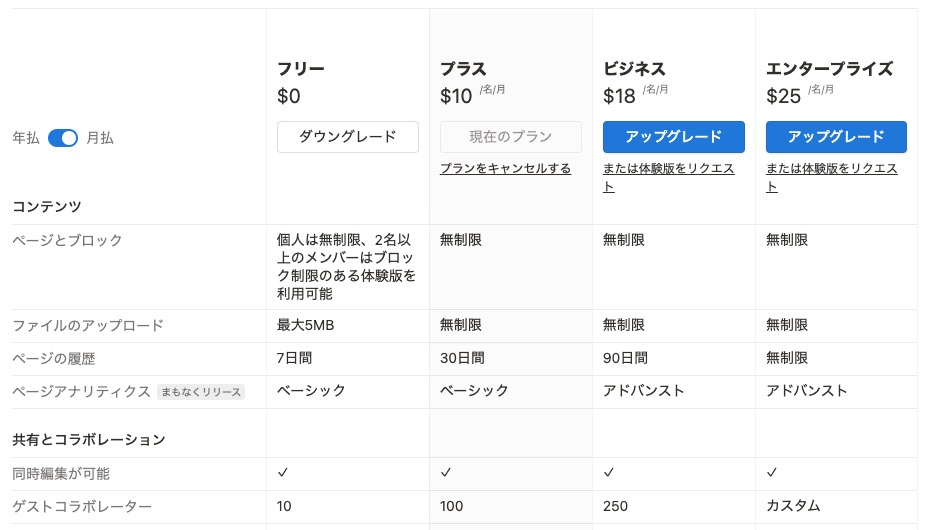Click the まもなくリリース badge
Image resolution: width=928 pixels, height=530 pixels.
pyautogui.click(x=201, y=392)
